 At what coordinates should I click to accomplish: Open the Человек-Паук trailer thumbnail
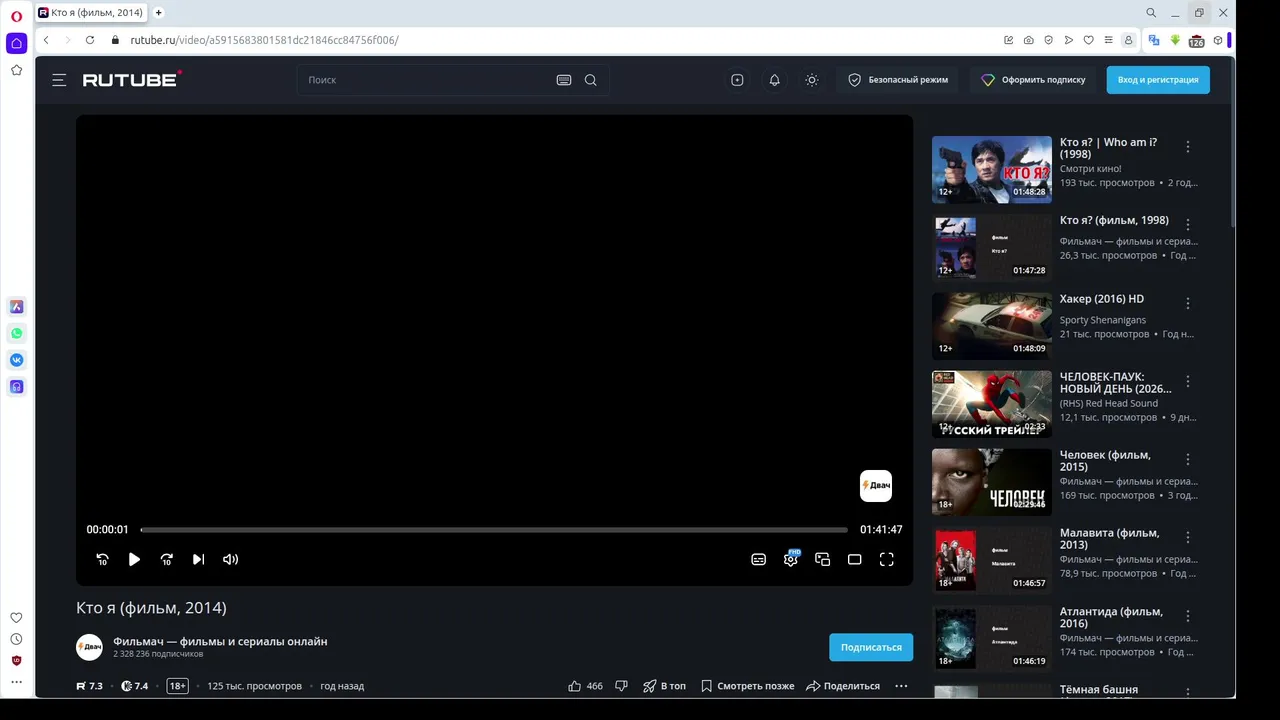(x=992, y=404)
